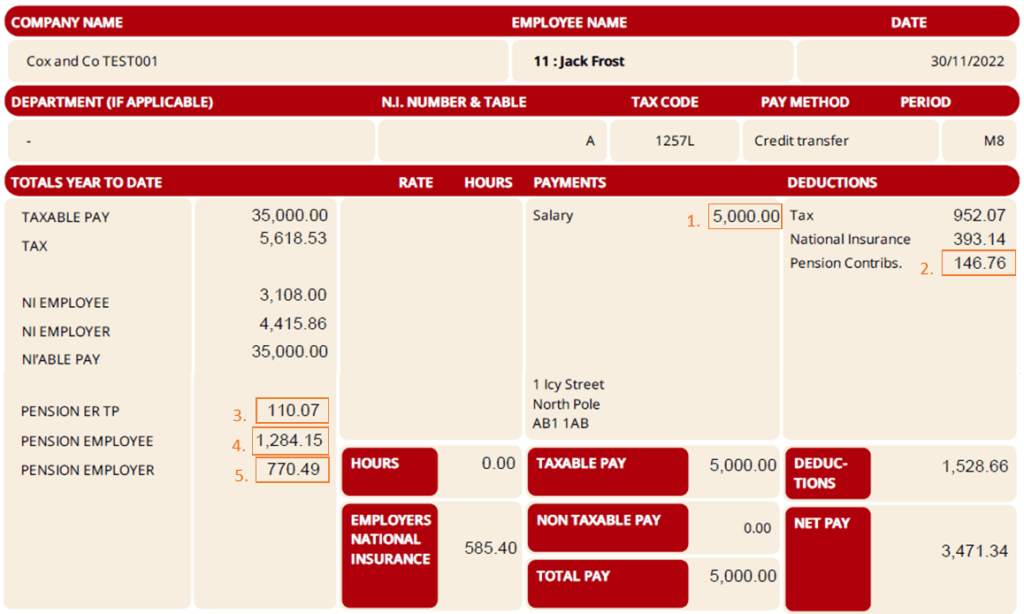The image size is (1024, 614).
Task: Select taxable pay summary amount 5,000.00
Action: pyautogui.click(x=743, y=465)
